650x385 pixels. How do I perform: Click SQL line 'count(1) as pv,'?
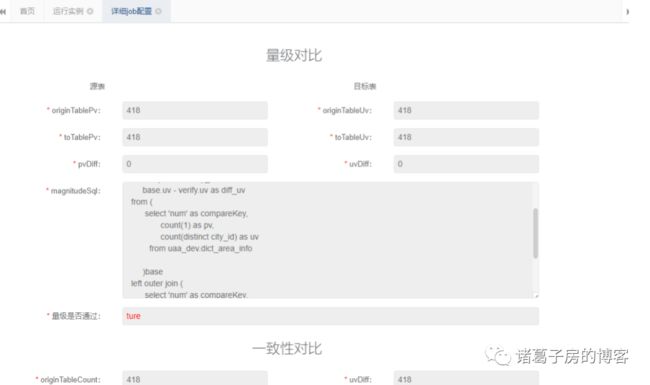tap(187, 225)
